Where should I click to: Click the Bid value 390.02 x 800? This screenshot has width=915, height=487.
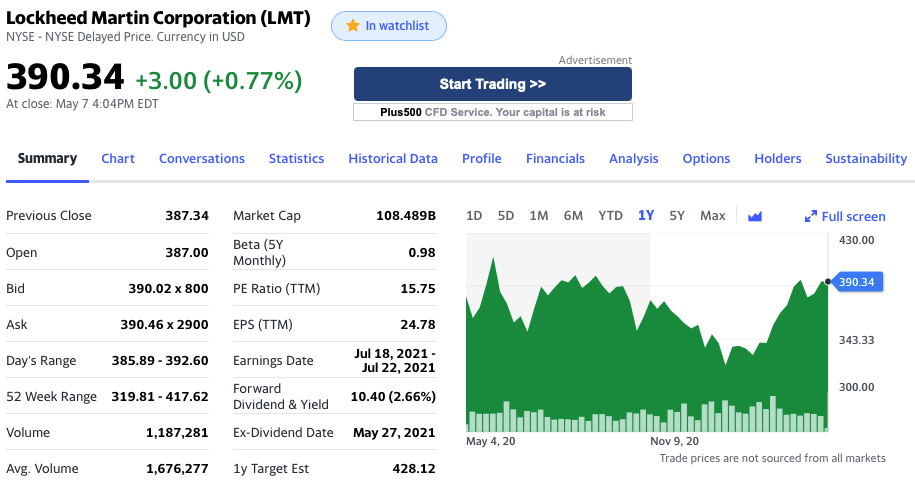[x=168, y=288]
